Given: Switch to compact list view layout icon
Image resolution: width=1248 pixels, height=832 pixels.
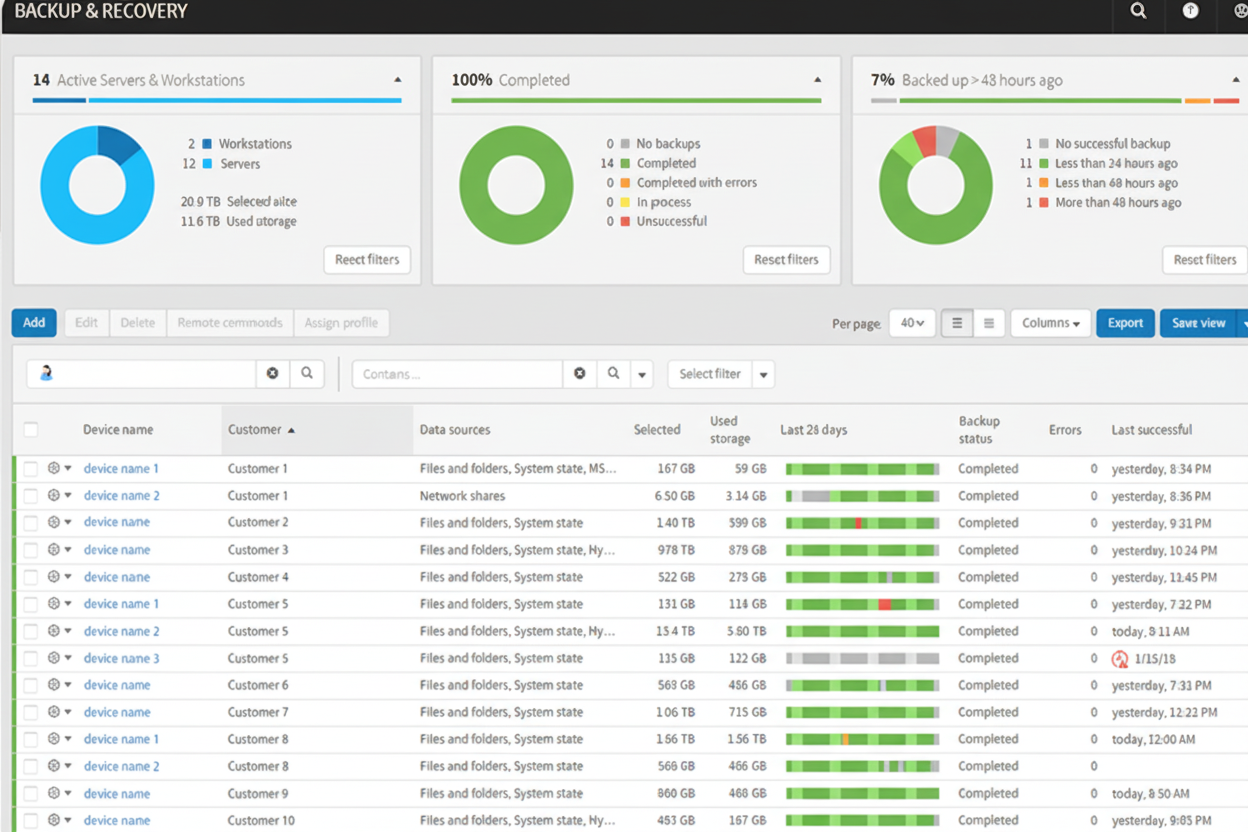Looking at the screenshot, I should (988, 323).
